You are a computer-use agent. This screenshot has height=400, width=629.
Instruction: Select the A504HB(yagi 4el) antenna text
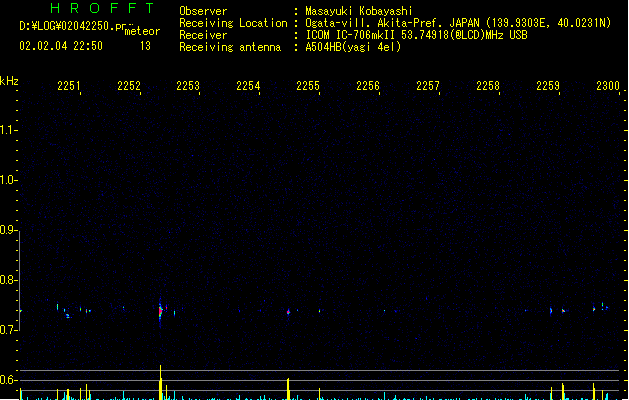tap(353, 47)
